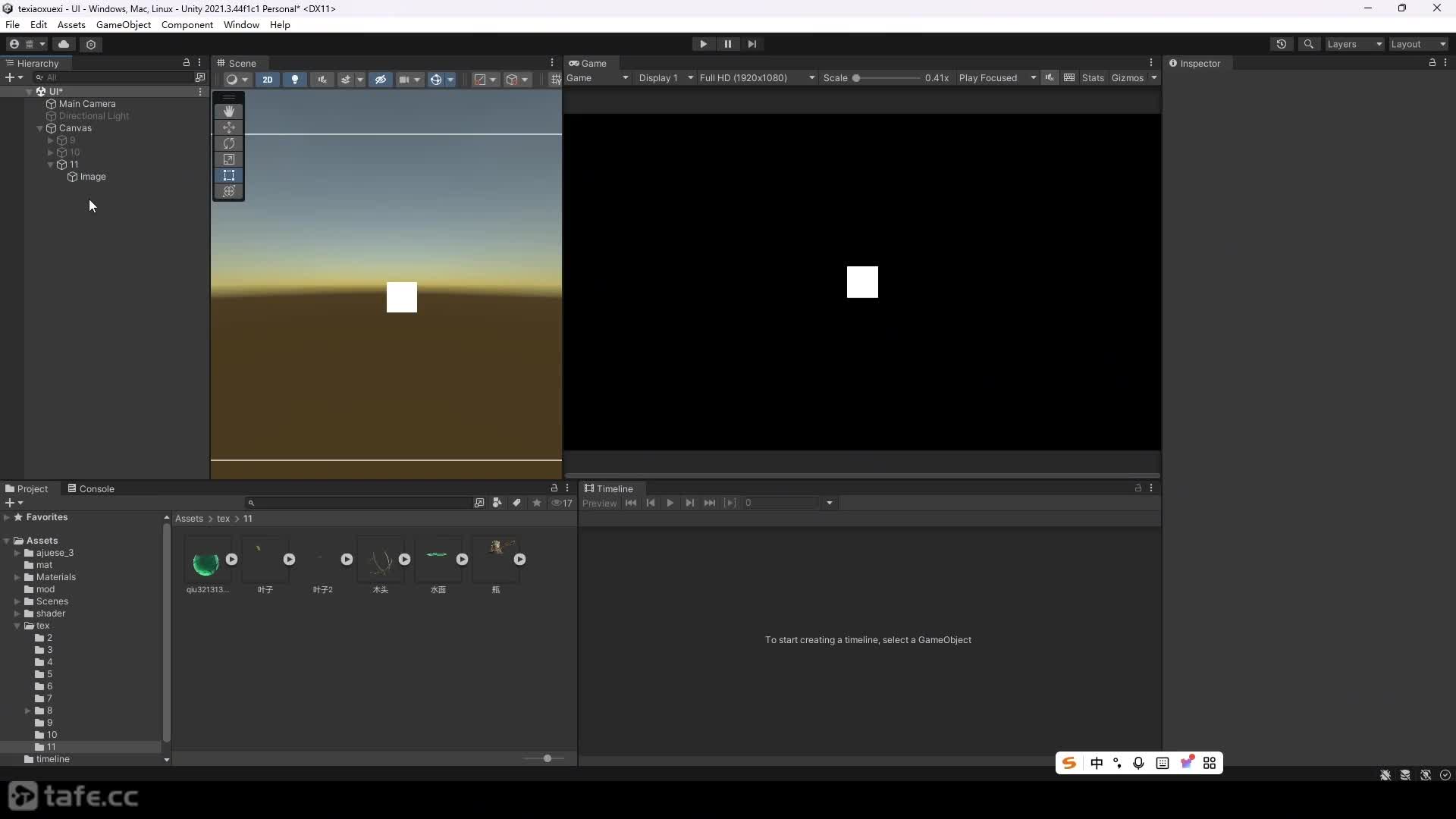Open the Window menu
This screenshot has height=819, width=1456.
pos(241,24)
